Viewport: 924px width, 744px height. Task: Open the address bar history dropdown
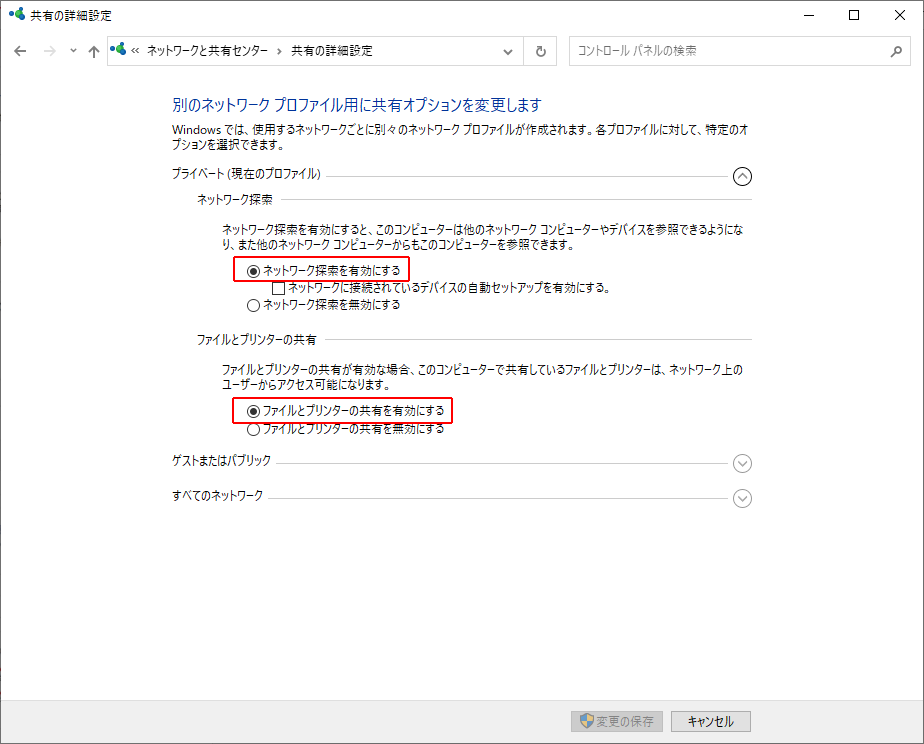coord(508,51)
